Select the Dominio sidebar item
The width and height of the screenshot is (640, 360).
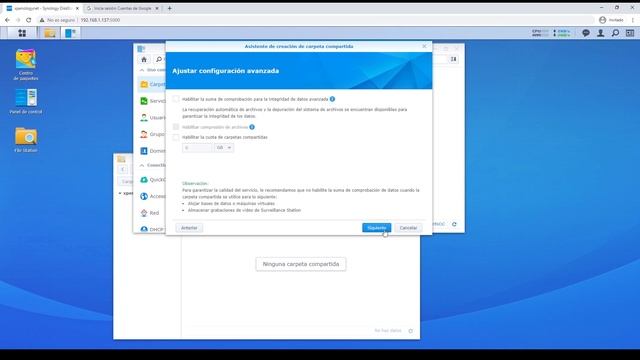tap(153, 151)
